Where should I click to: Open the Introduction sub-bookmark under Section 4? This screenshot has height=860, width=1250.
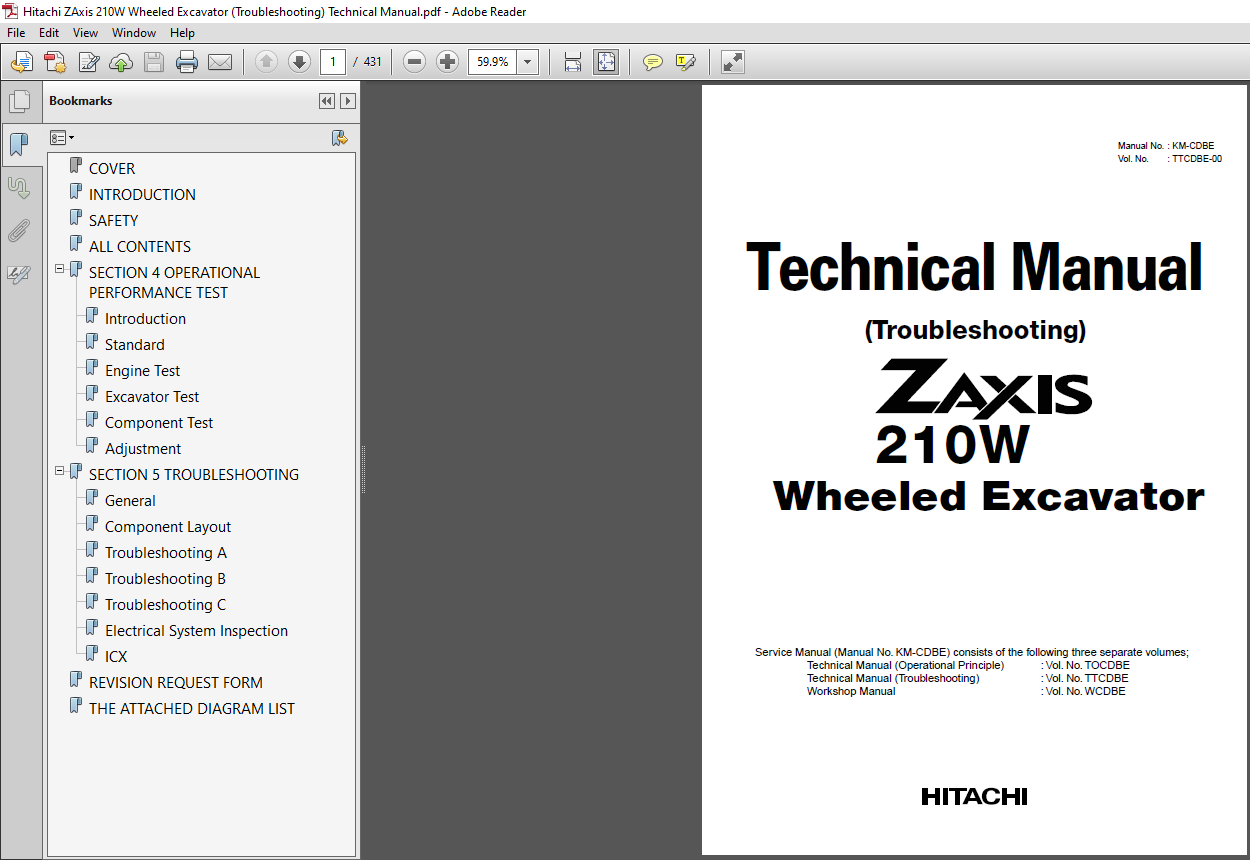[145, 319]
